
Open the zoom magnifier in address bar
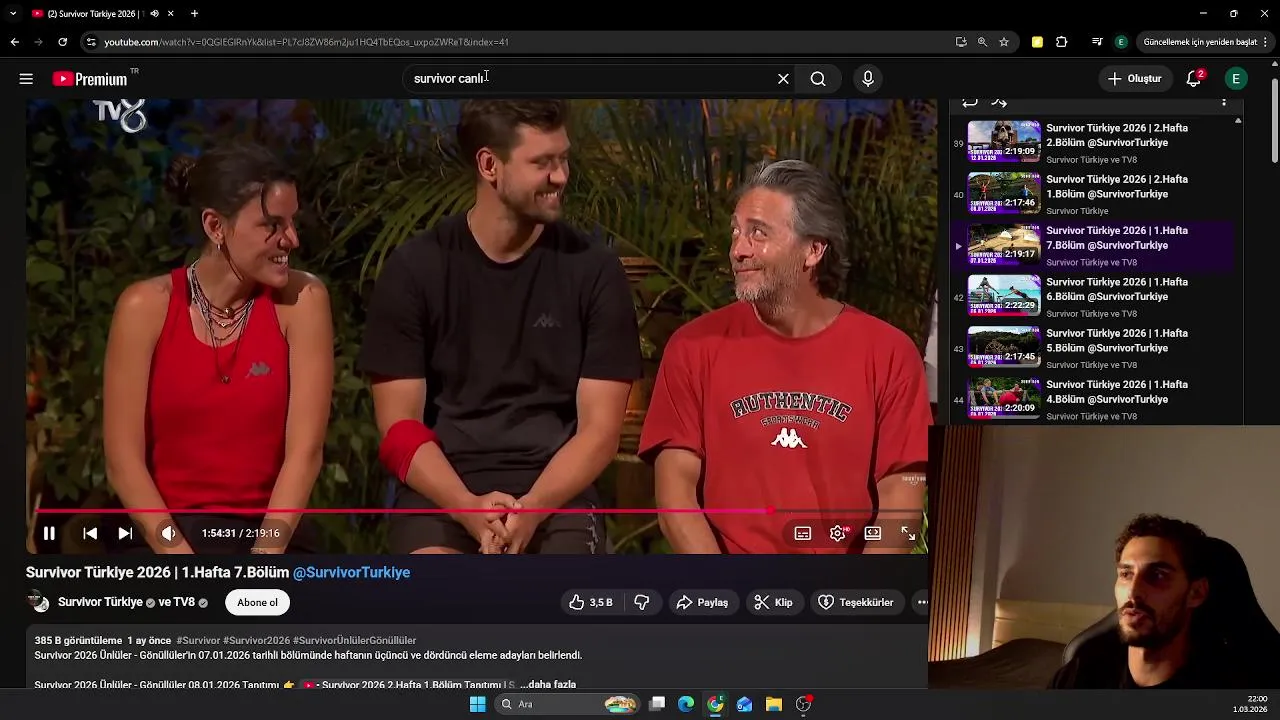[982, 42]
